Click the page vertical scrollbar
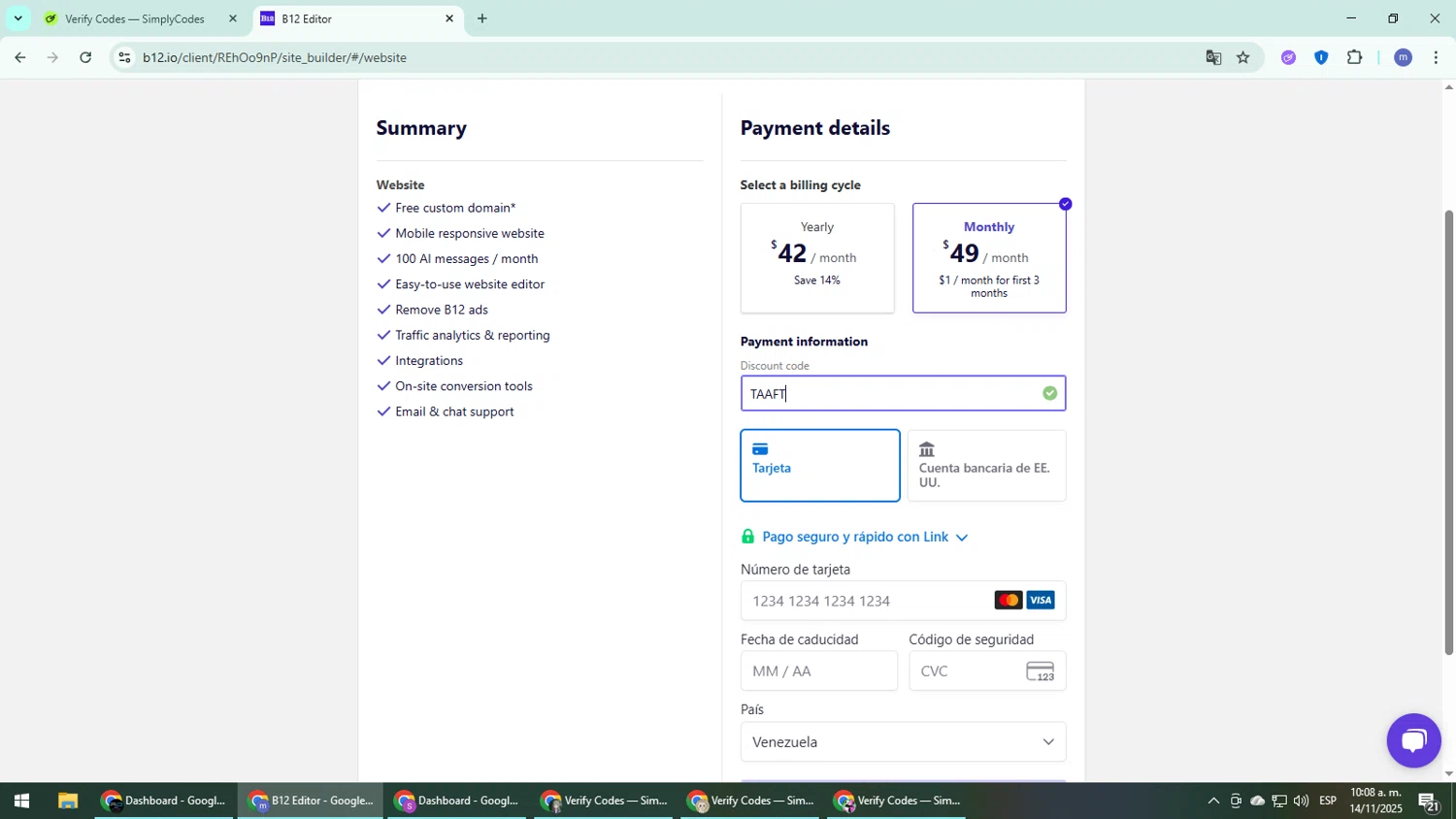This screenshot has height=819, width=1456. [x=1449, y=432]
